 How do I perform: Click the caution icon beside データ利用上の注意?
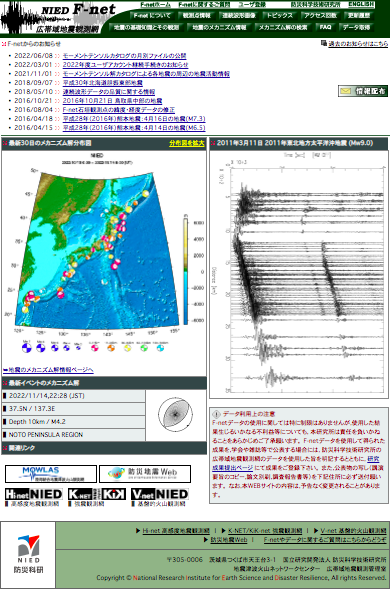[216, 414]
